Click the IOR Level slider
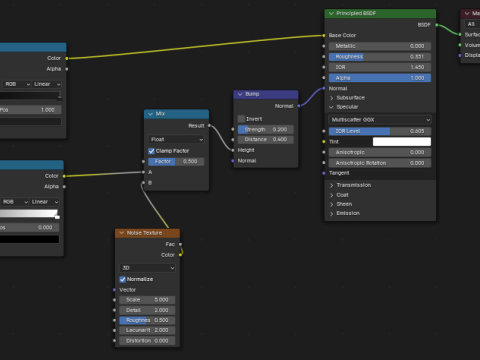The height and width of the screenshot is (360, 480). (380, 131)
